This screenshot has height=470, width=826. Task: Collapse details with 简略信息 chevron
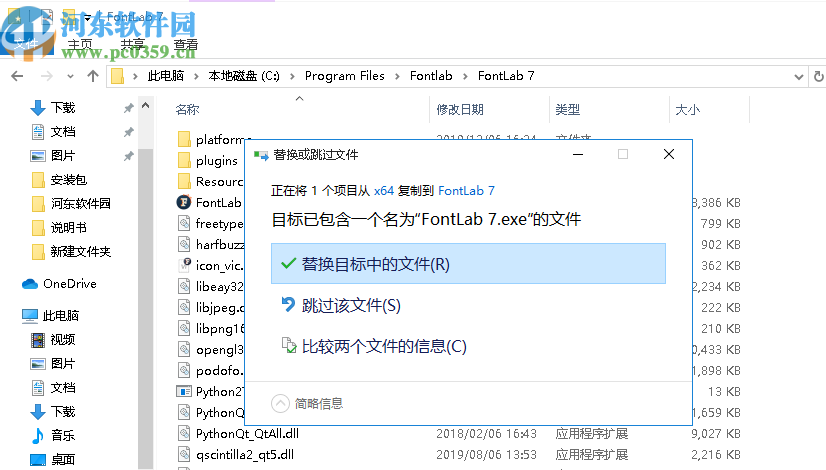(280, 404)
